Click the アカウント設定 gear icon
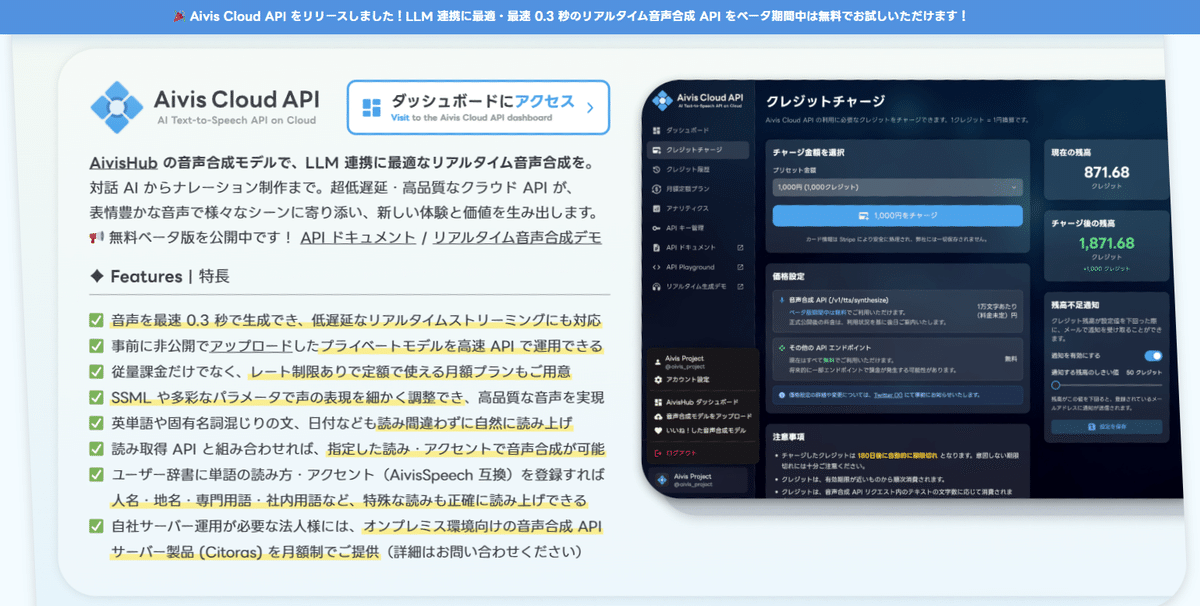 [660, 379]
